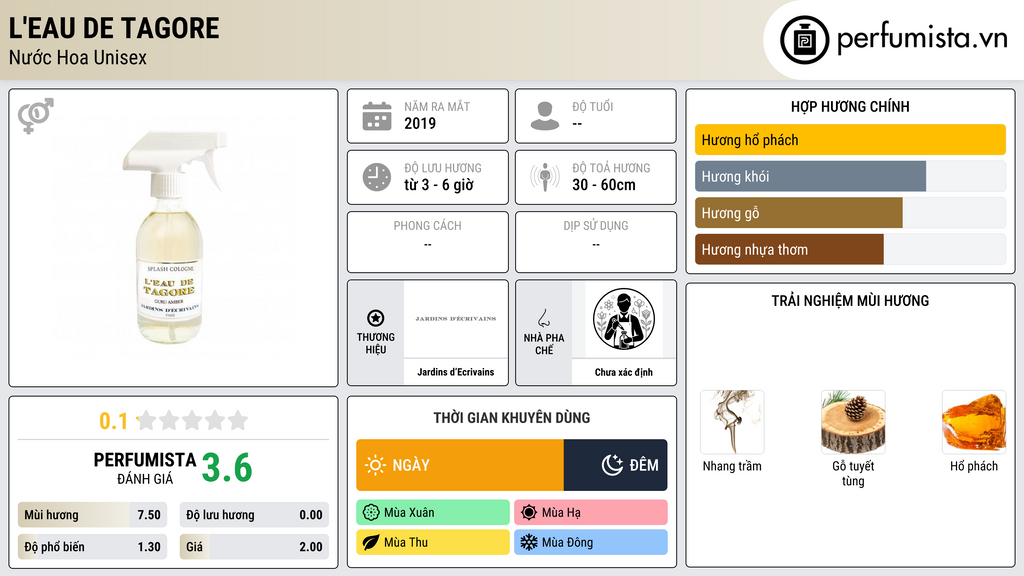Image resolution: width=1024 pixels, height=576 pixels.
Task: Click the Trải nghiệm mùi hương heading
Action: 850,301
